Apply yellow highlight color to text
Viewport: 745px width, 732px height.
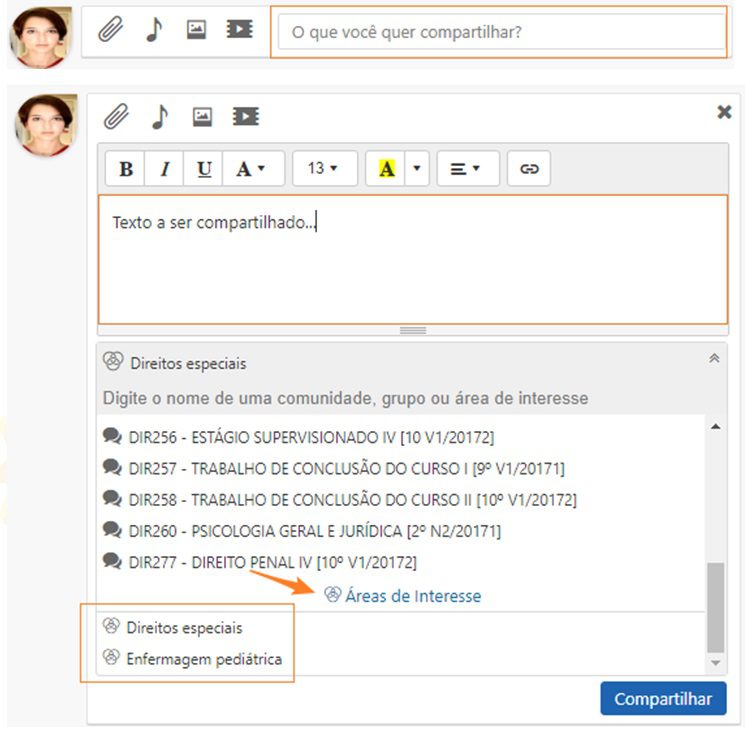click(x=385, y=169)
